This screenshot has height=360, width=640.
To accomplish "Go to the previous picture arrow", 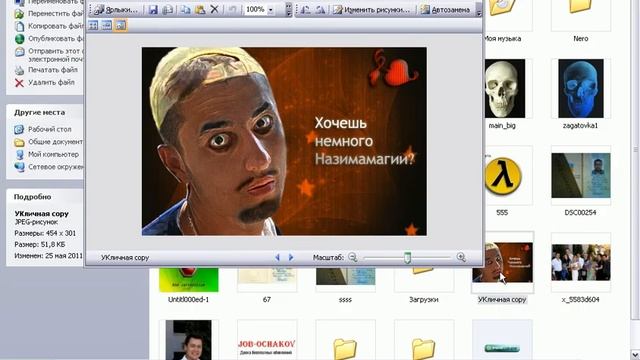I will pyautogui.click(x=278, y=258).
